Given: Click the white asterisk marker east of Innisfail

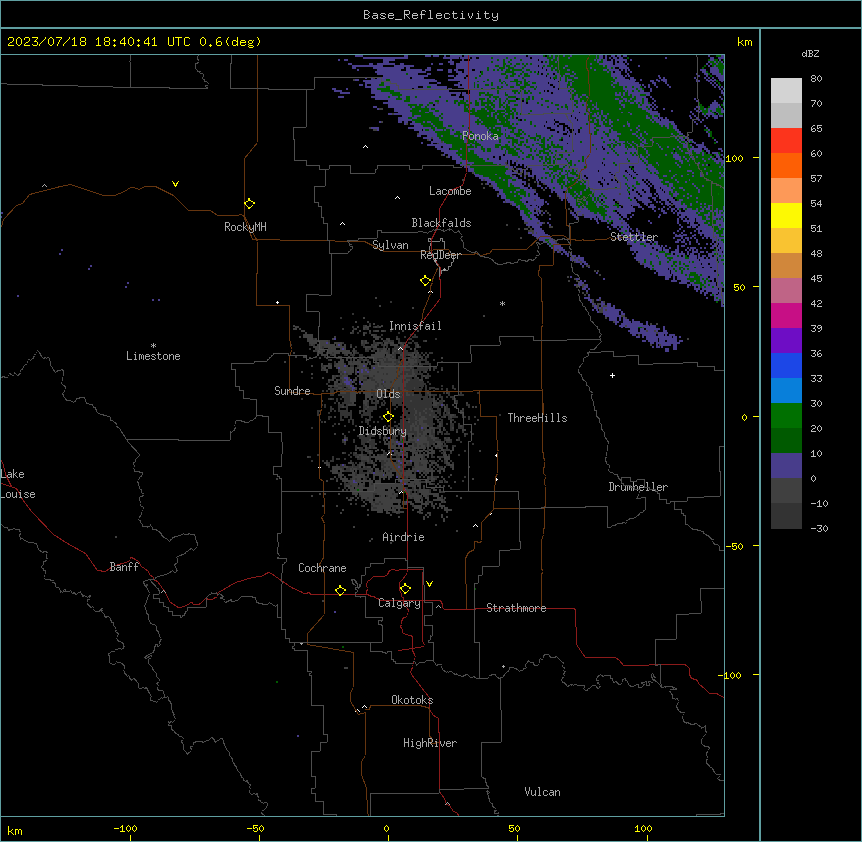Looking at the screenshot, I should tap(502, 303).
